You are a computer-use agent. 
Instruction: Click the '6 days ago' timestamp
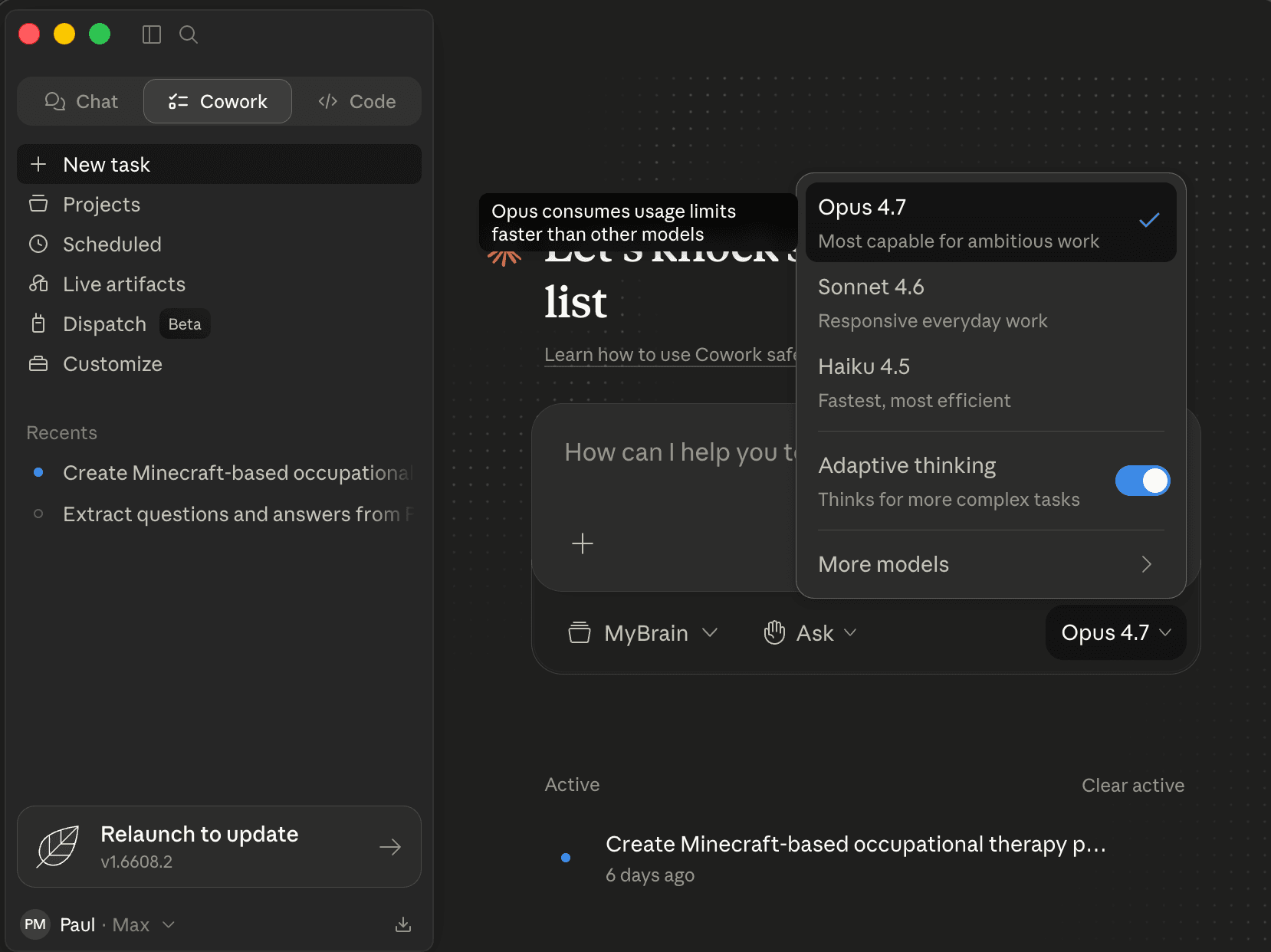(x=650, y=875)
